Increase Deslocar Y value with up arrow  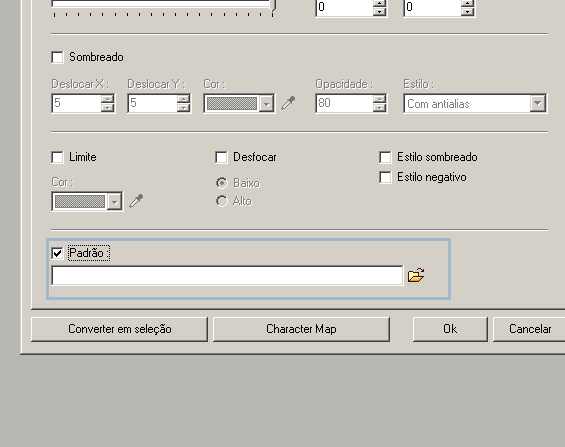[183, 99]
